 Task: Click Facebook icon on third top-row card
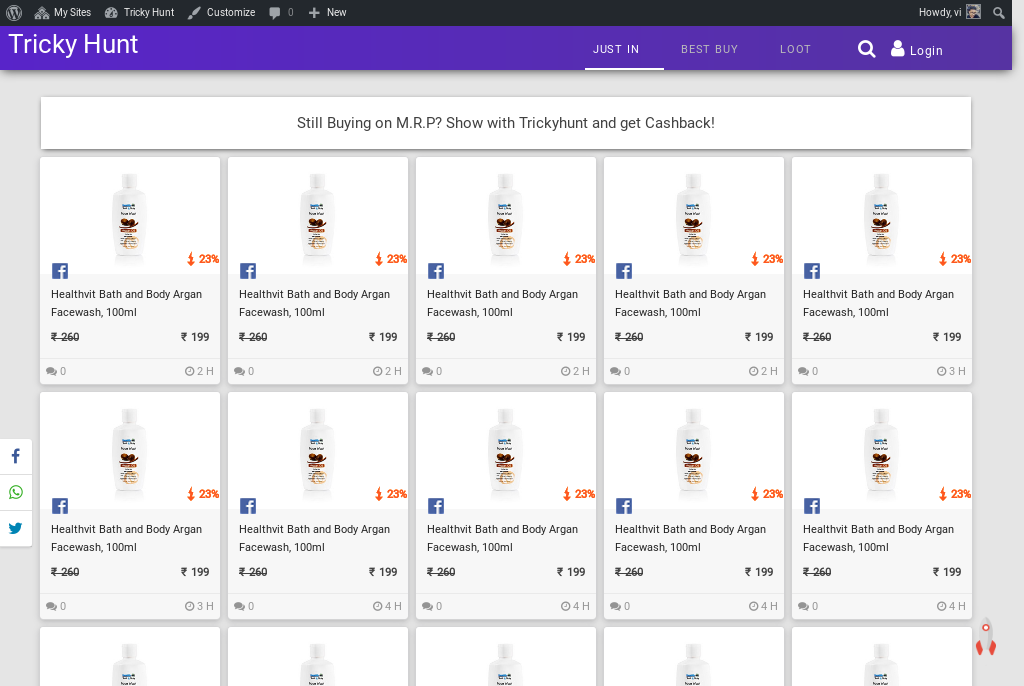[436, 271]
